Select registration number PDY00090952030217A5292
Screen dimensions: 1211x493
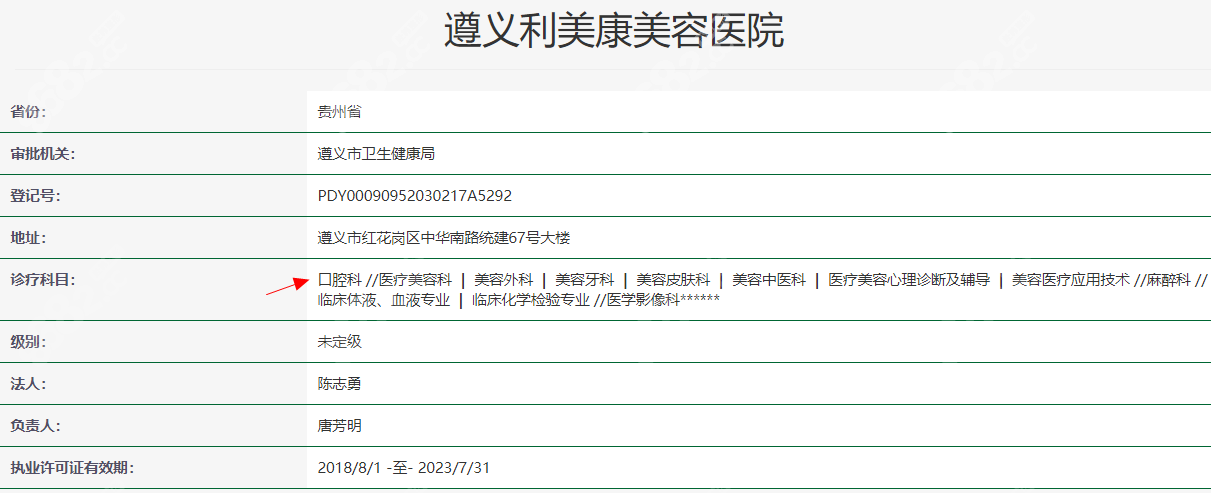415,196
